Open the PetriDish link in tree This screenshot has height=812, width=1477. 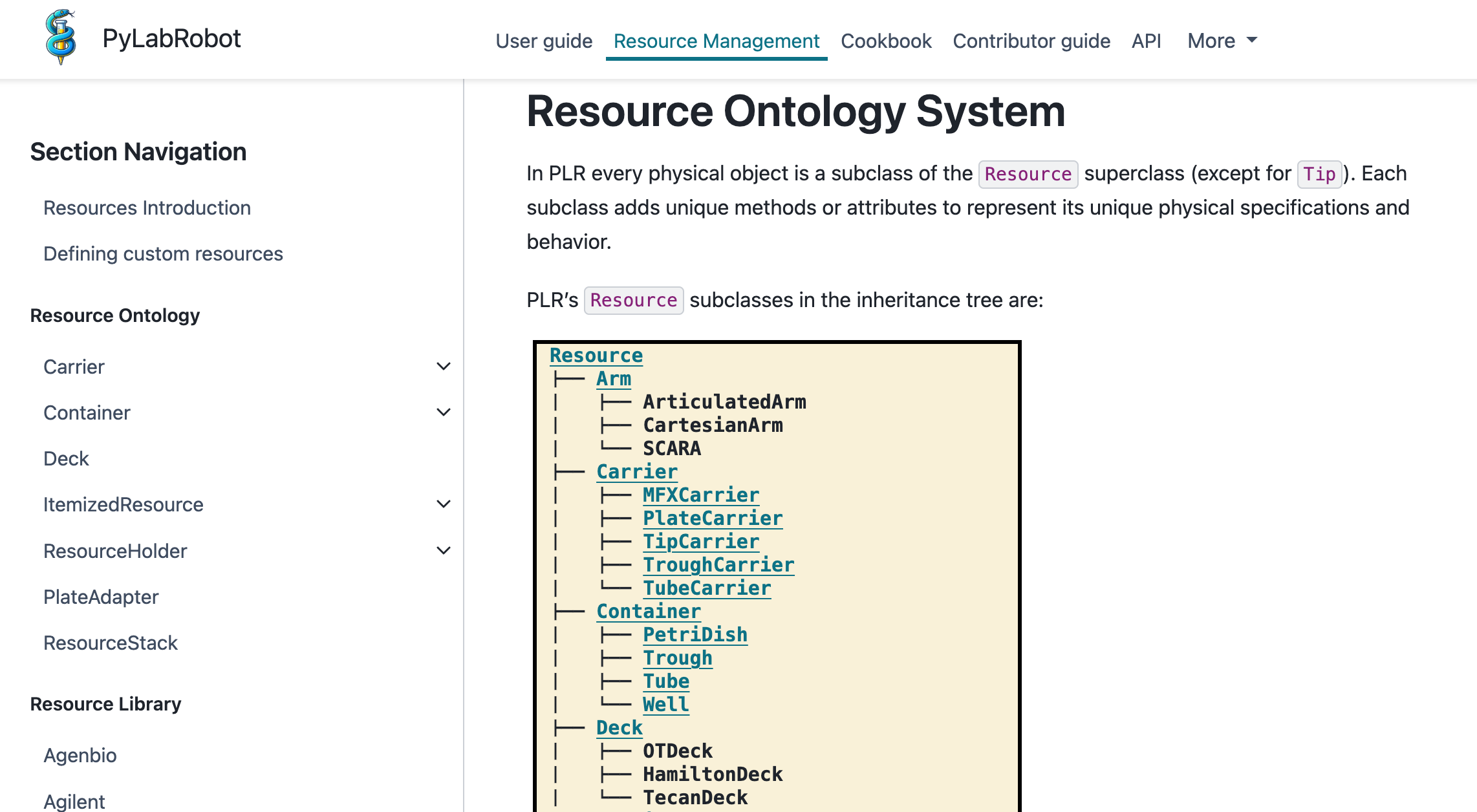click(695, 634)
